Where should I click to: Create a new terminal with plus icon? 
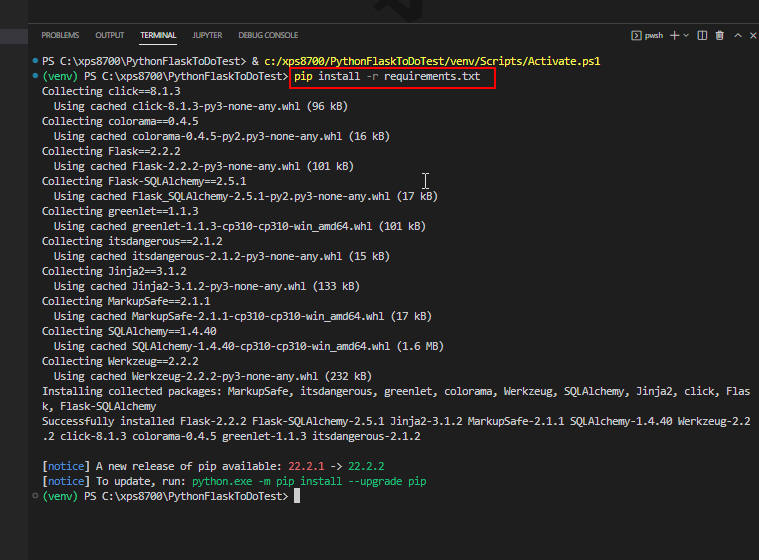(674, 35)
